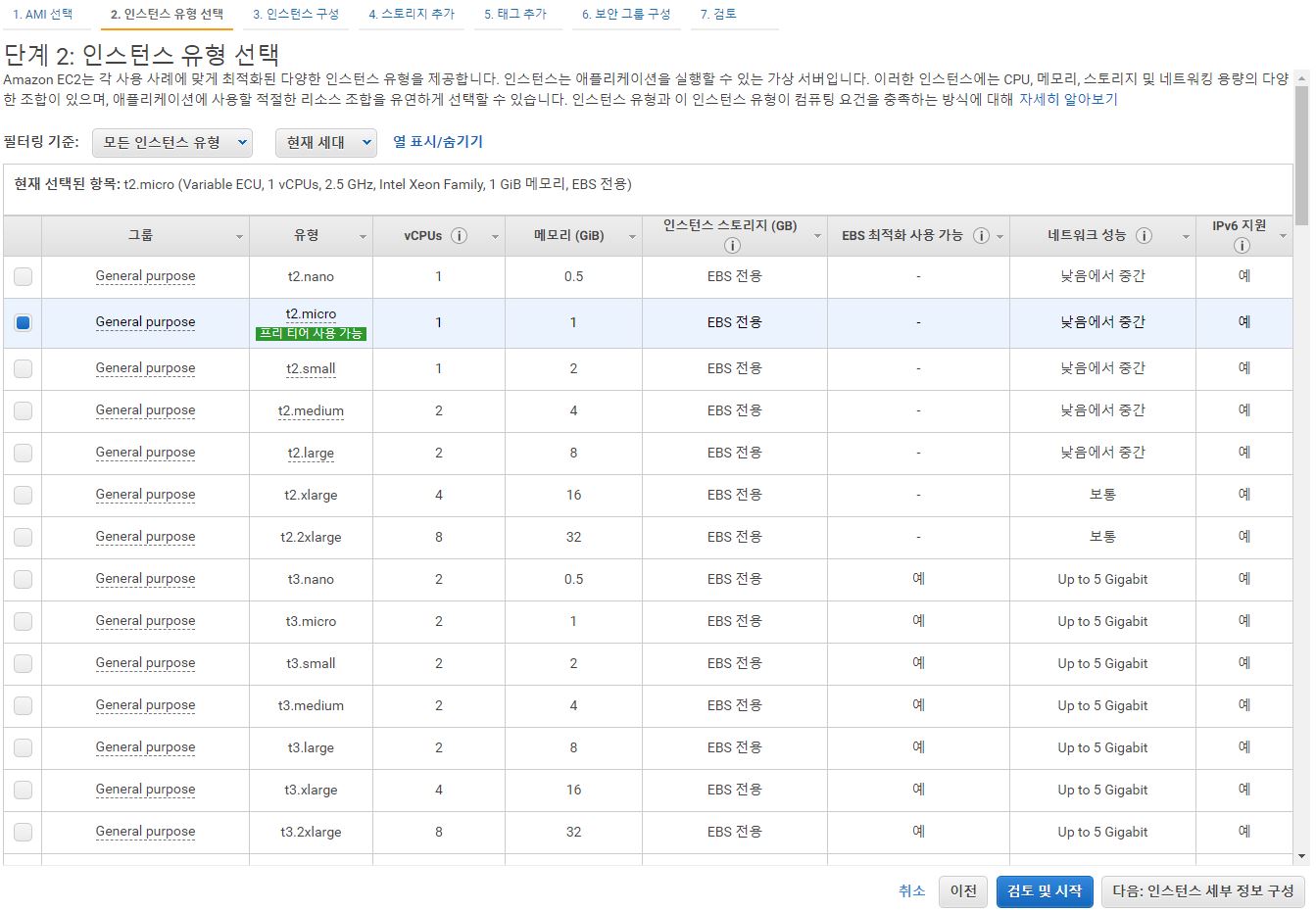Open the 인스턴스 스토리지 column sort arrow
Screen dimensions: 1316x912
[x=817, y=237]
